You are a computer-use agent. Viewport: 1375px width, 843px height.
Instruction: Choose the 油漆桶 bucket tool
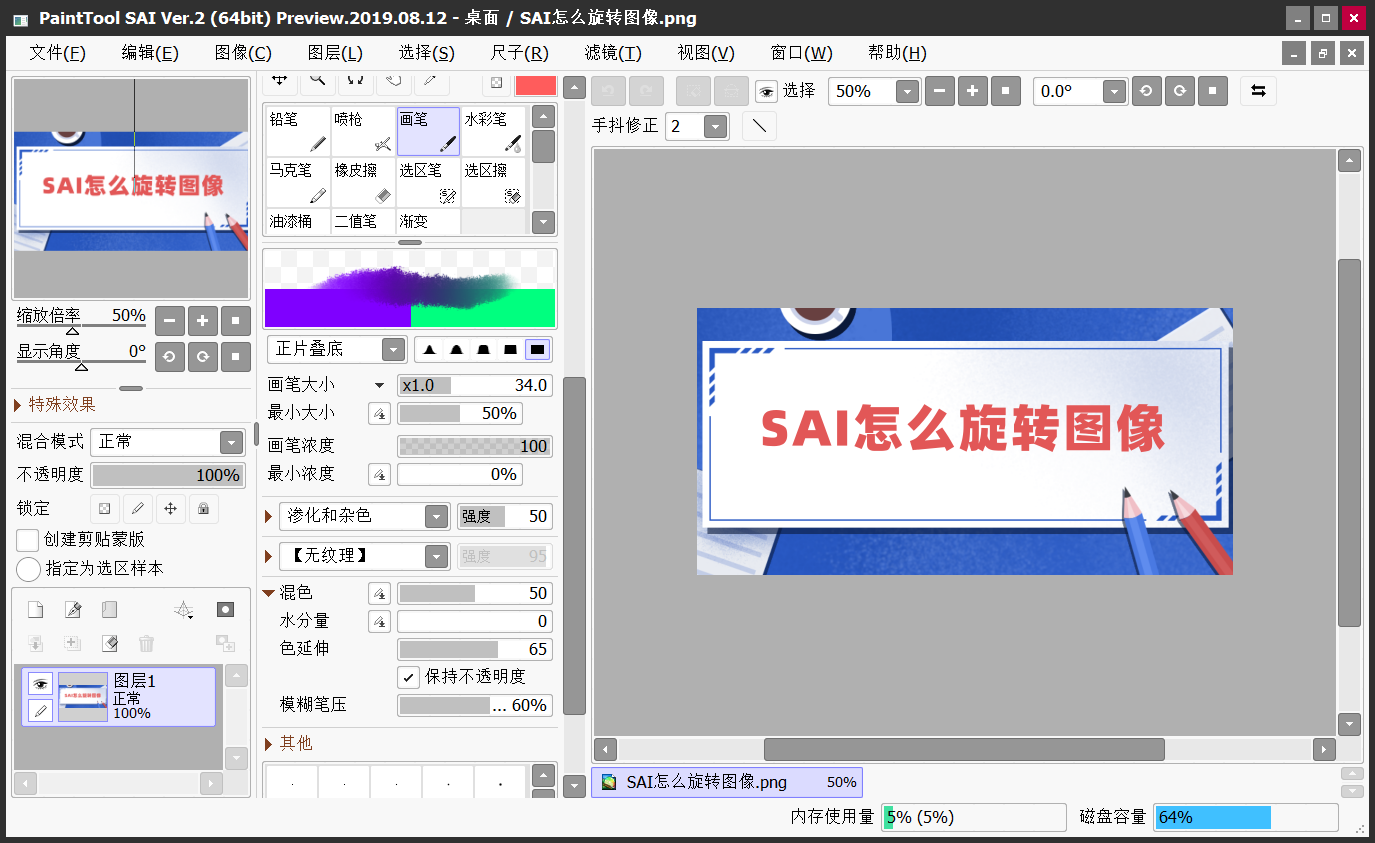[x=298, y=221]
